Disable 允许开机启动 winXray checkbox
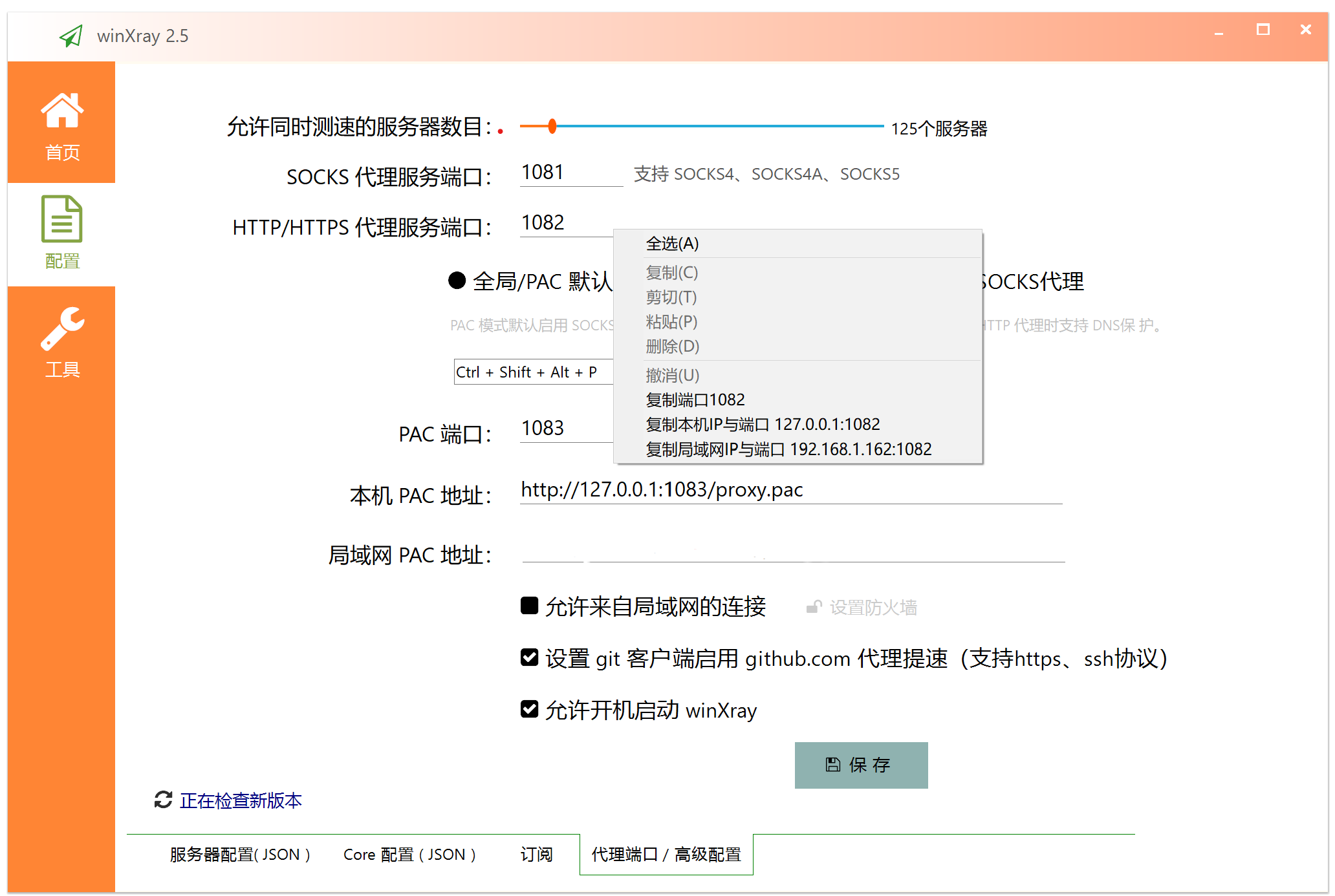Image resolution: width=1335 pixels, height=896 pixels. [x=529, y=709]
